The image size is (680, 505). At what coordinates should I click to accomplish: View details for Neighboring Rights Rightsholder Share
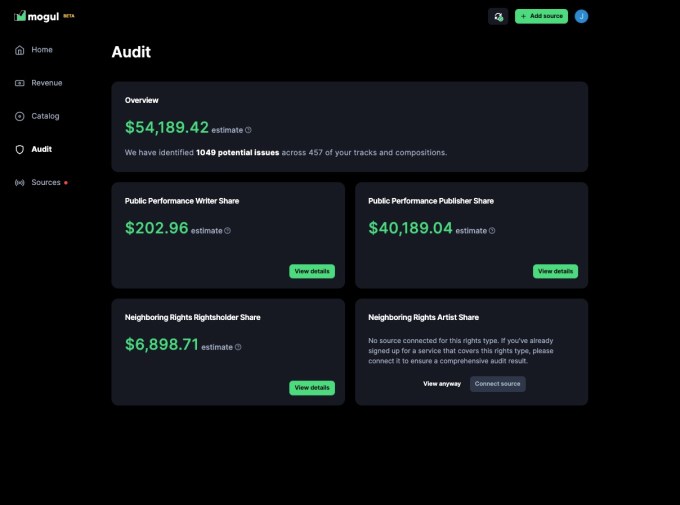[312, 387]
